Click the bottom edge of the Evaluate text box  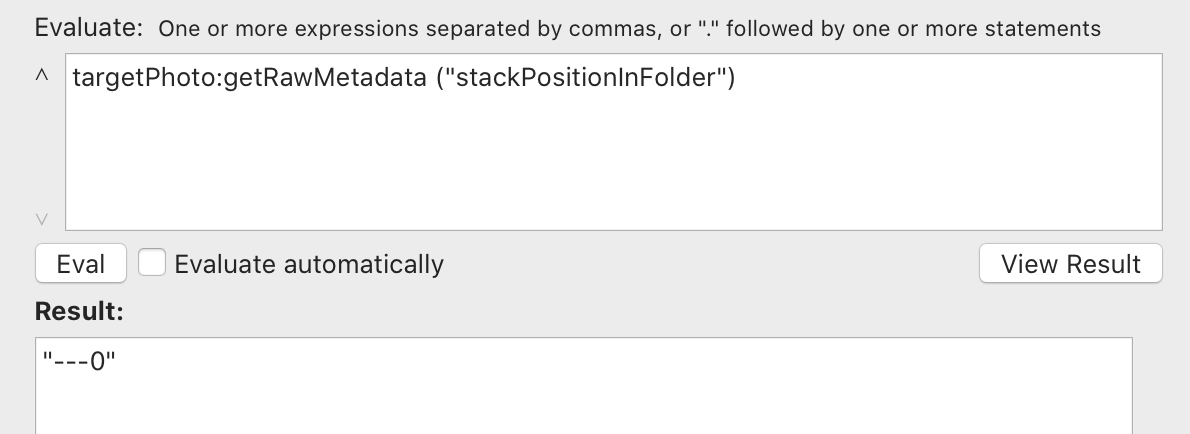coord(613,230)
